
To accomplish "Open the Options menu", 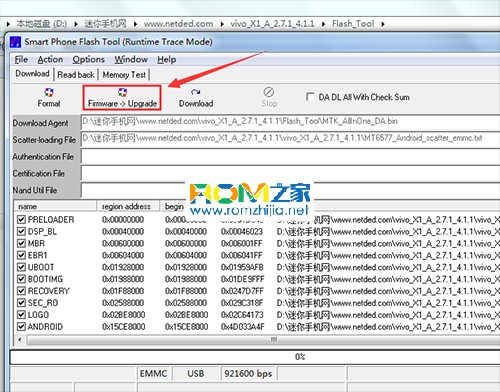I will 89,60.
